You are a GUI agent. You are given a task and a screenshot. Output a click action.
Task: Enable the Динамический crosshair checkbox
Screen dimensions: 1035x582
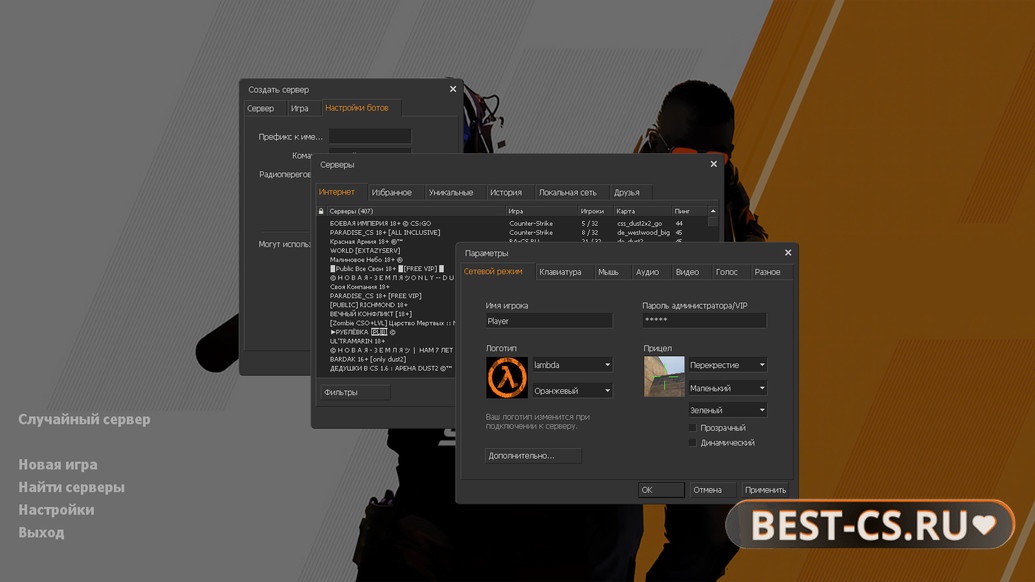point(692,443)
